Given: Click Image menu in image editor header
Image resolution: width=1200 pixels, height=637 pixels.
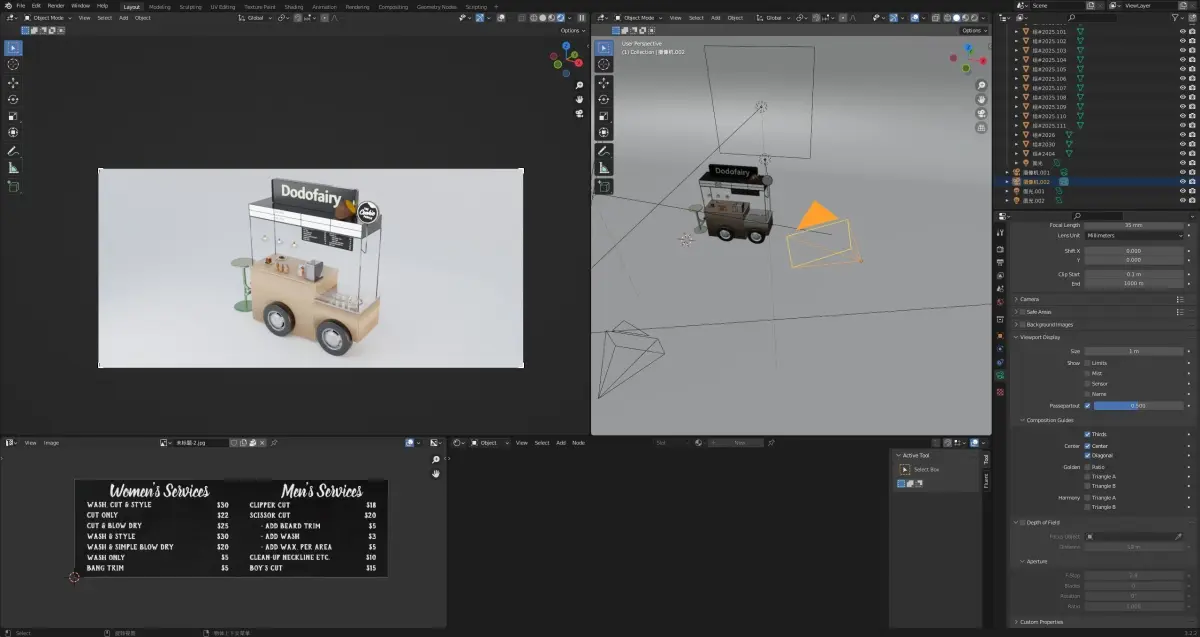Looking at the screenshot, I should [x=51, y=442].
